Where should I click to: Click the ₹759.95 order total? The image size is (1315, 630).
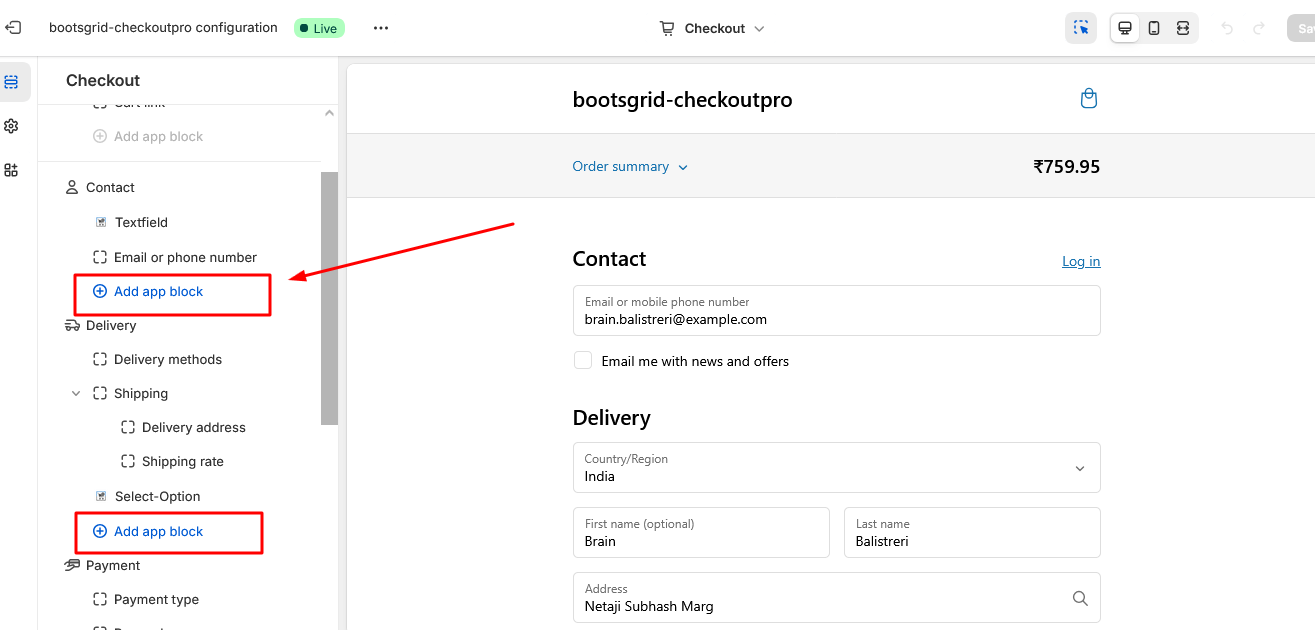click(1066, 167)
